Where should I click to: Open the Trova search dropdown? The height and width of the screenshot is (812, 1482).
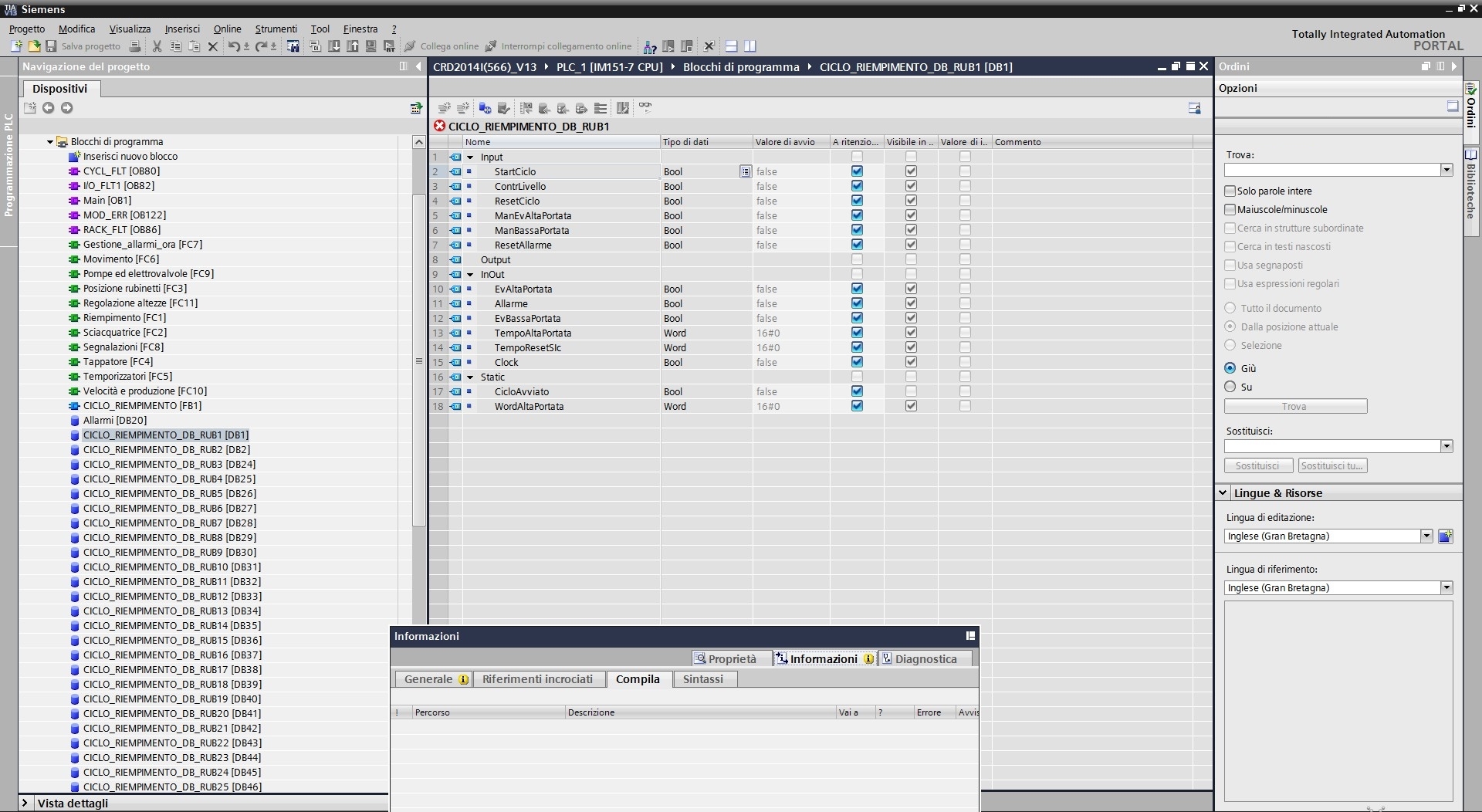(1446, 170)
